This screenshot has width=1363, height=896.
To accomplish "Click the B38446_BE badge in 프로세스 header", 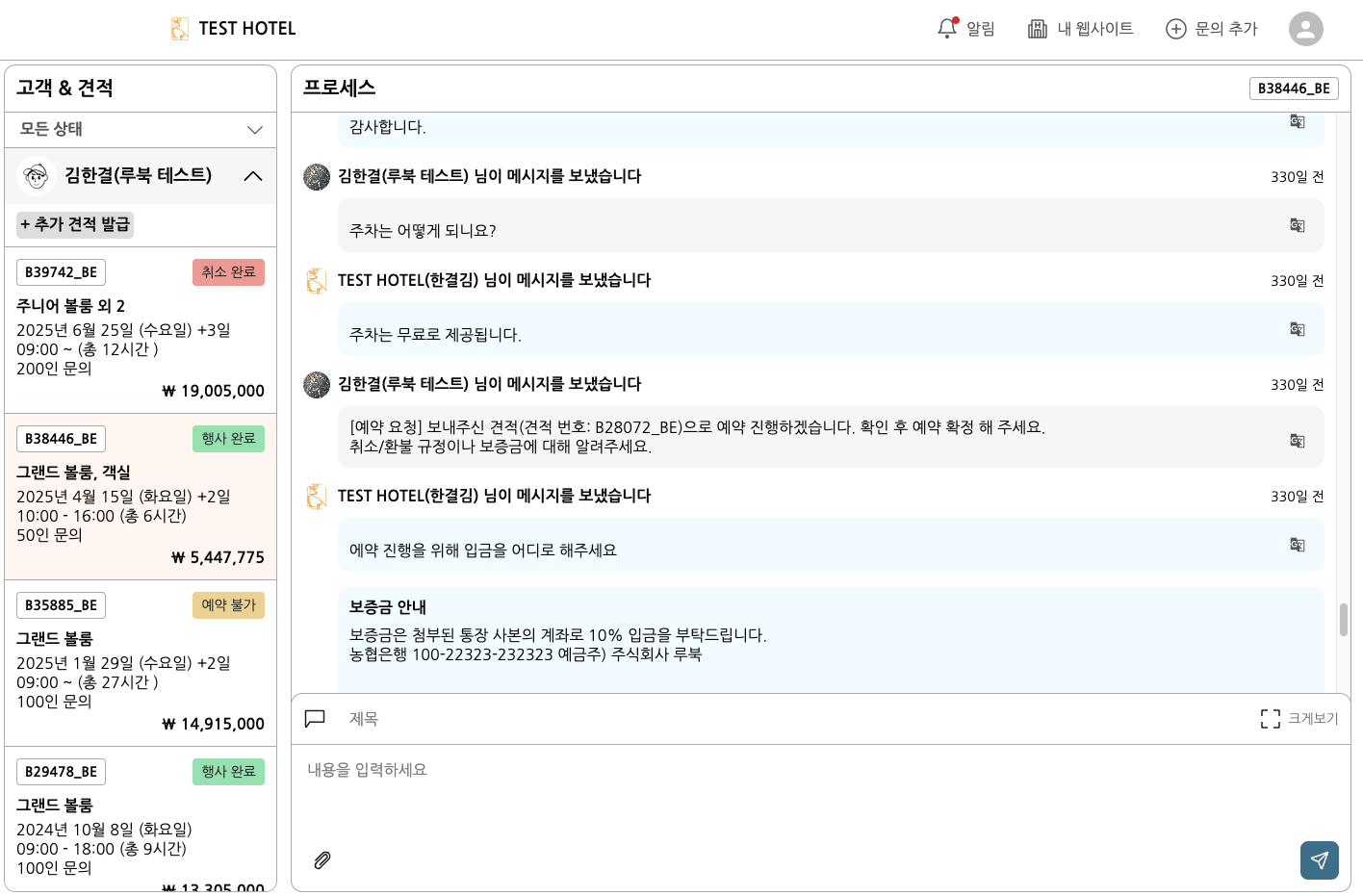I will [1293, 89].
